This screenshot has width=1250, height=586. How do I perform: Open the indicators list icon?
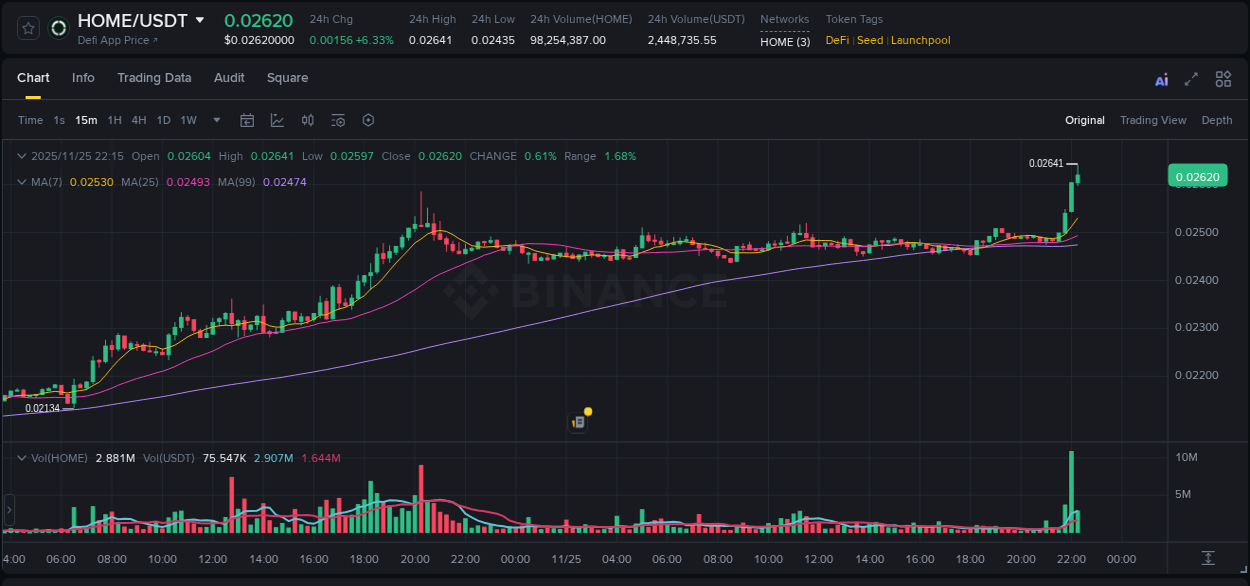(x=338, y=120)
